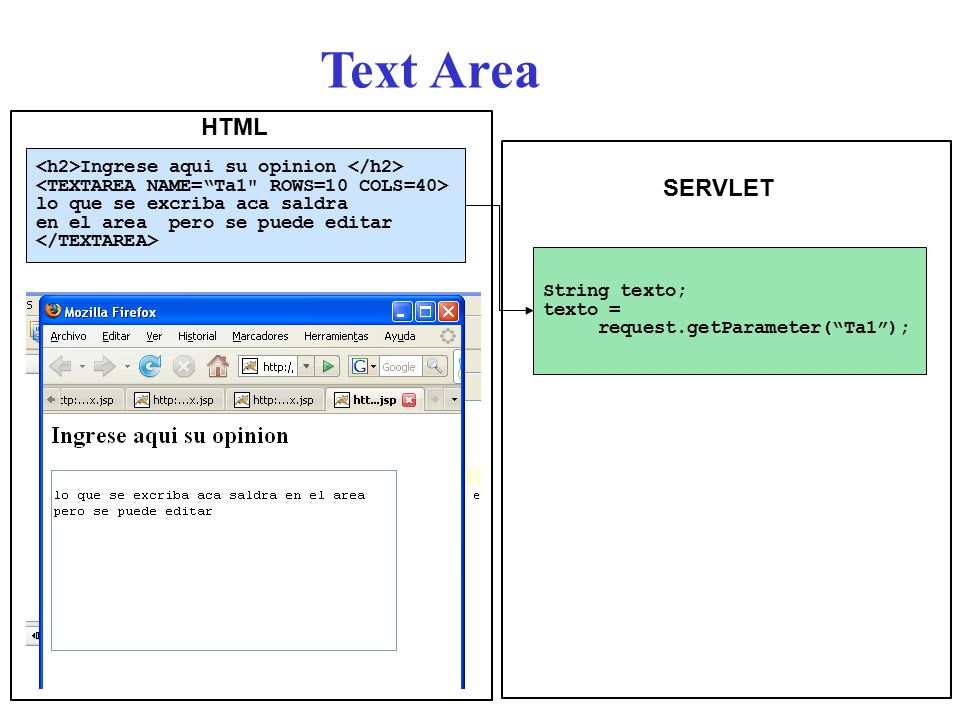The image size is (960, 720).
Task: Click the Firefox Forward arrow button
Action: [x=105, y=366]
